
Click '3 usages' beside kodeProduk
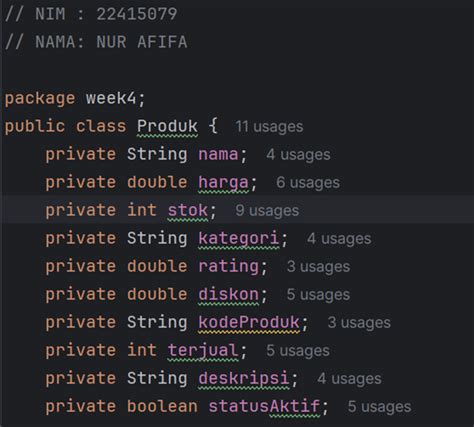[359, 323]
